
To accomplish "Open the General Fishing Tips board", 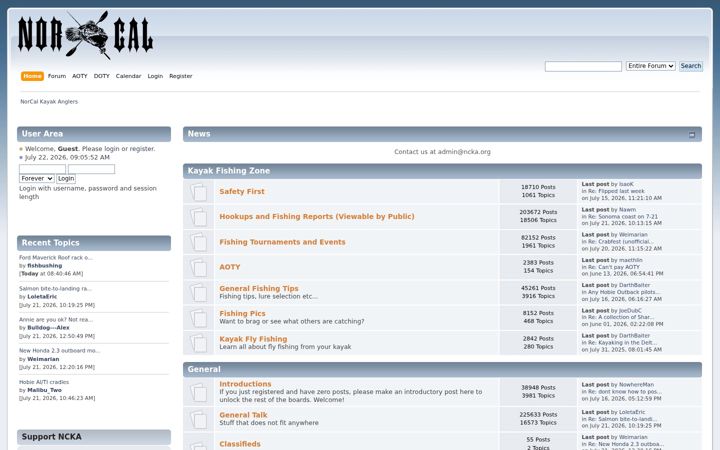I will tap(259, 288).
